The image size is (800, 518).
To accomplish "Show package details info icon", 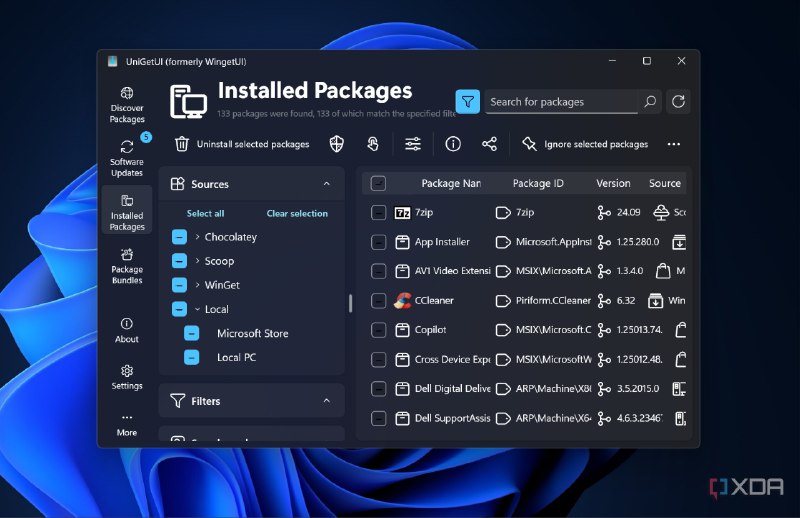I will 453,144.
